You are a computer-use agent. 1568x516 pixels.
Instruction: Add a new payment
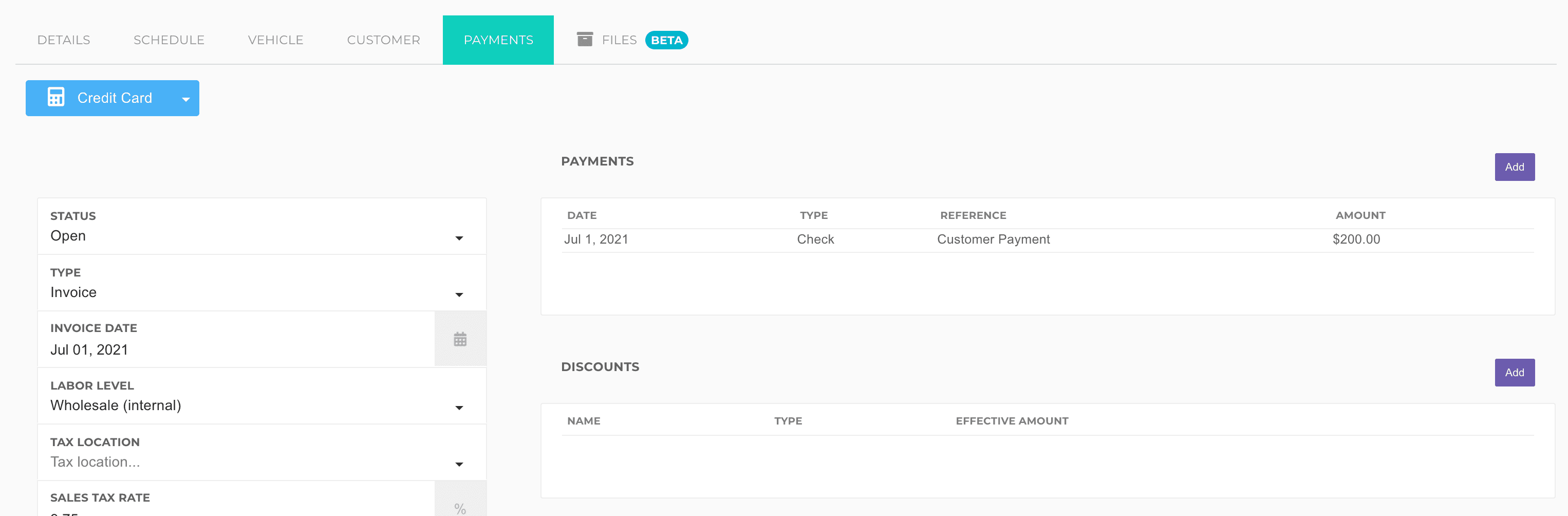[1514, 167]
